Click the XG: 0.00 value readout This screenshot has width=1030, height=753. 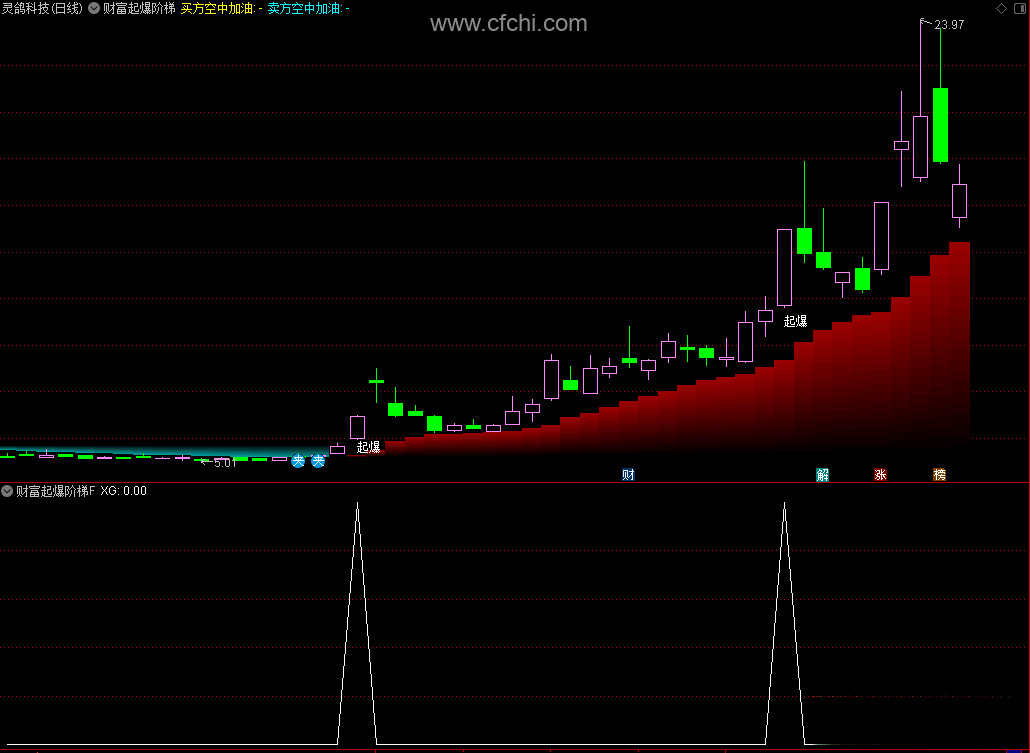123,491
